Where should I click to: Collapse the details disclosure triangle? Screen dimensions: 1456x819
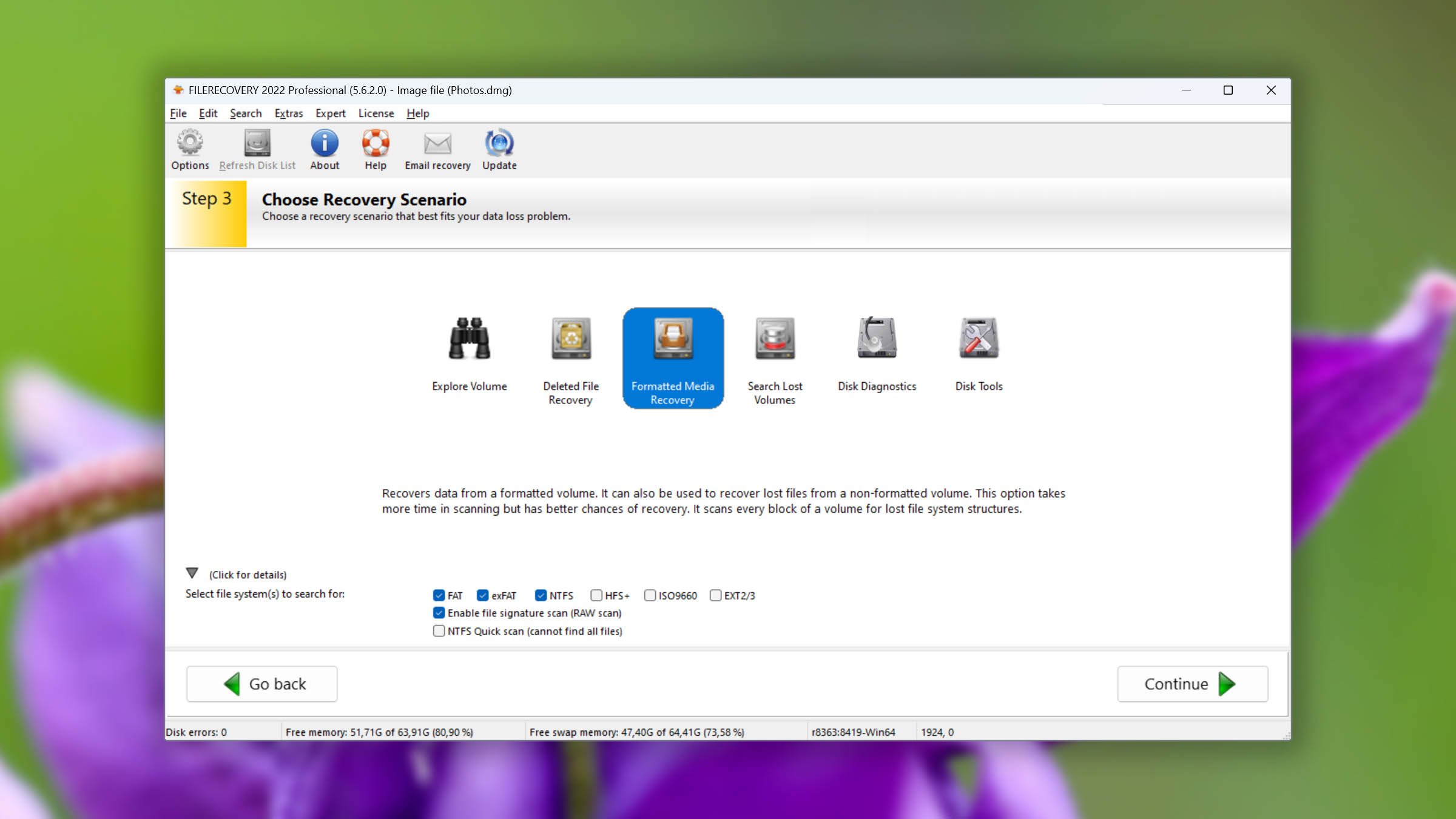[x=192, y=573]
